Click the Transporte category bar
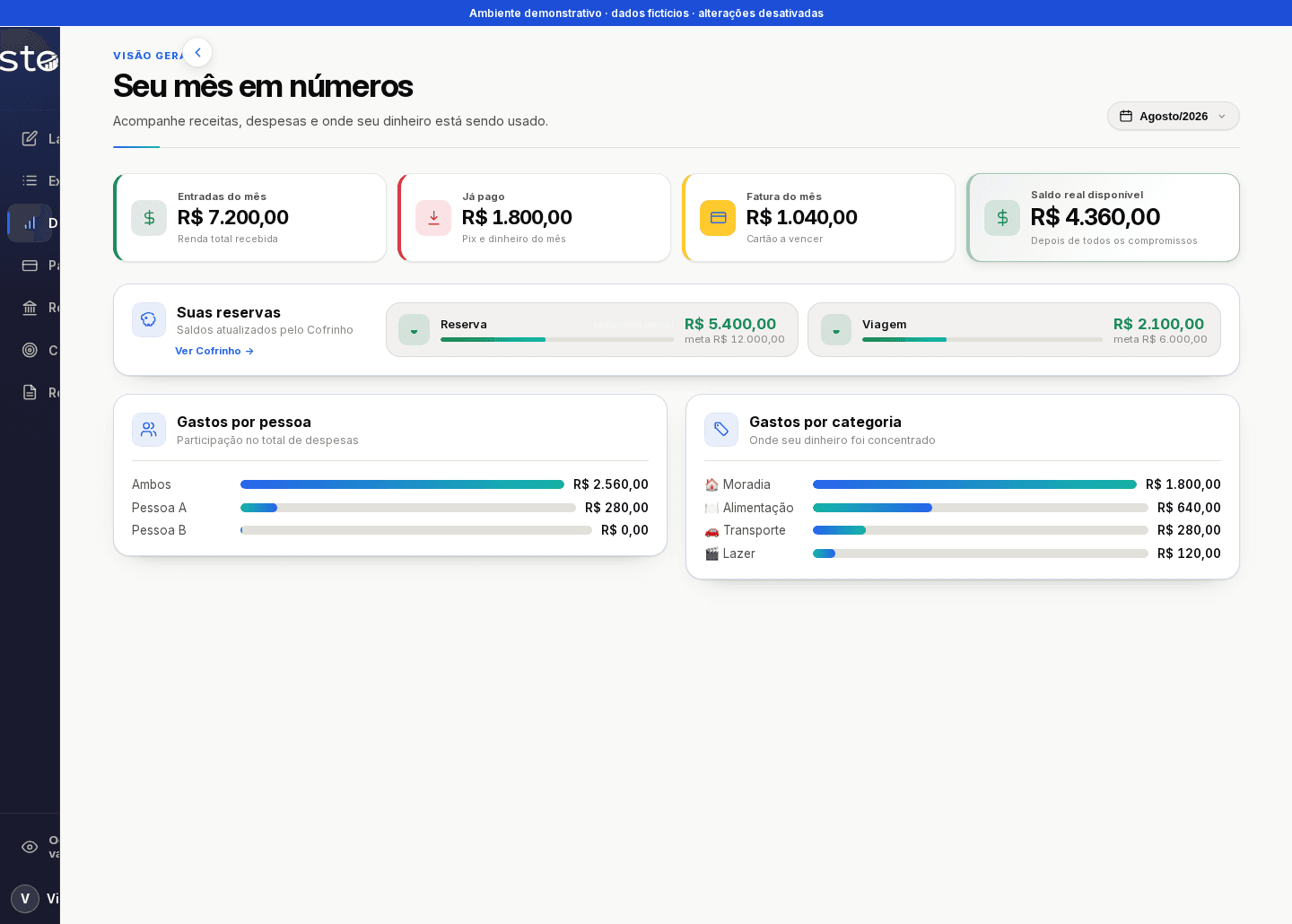 tap(981, 530)
